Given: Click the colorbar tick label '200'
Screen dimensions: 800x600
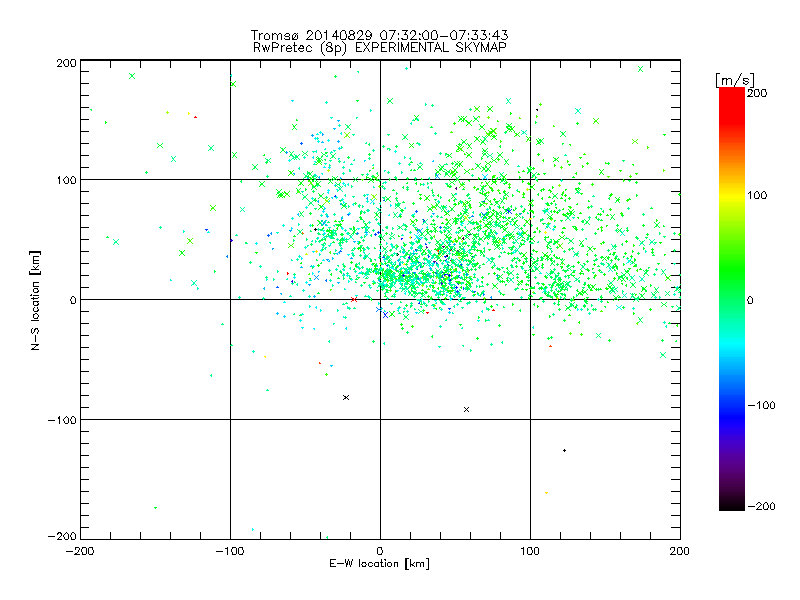Looking at the screenshot, I should (x=757, y=93).
